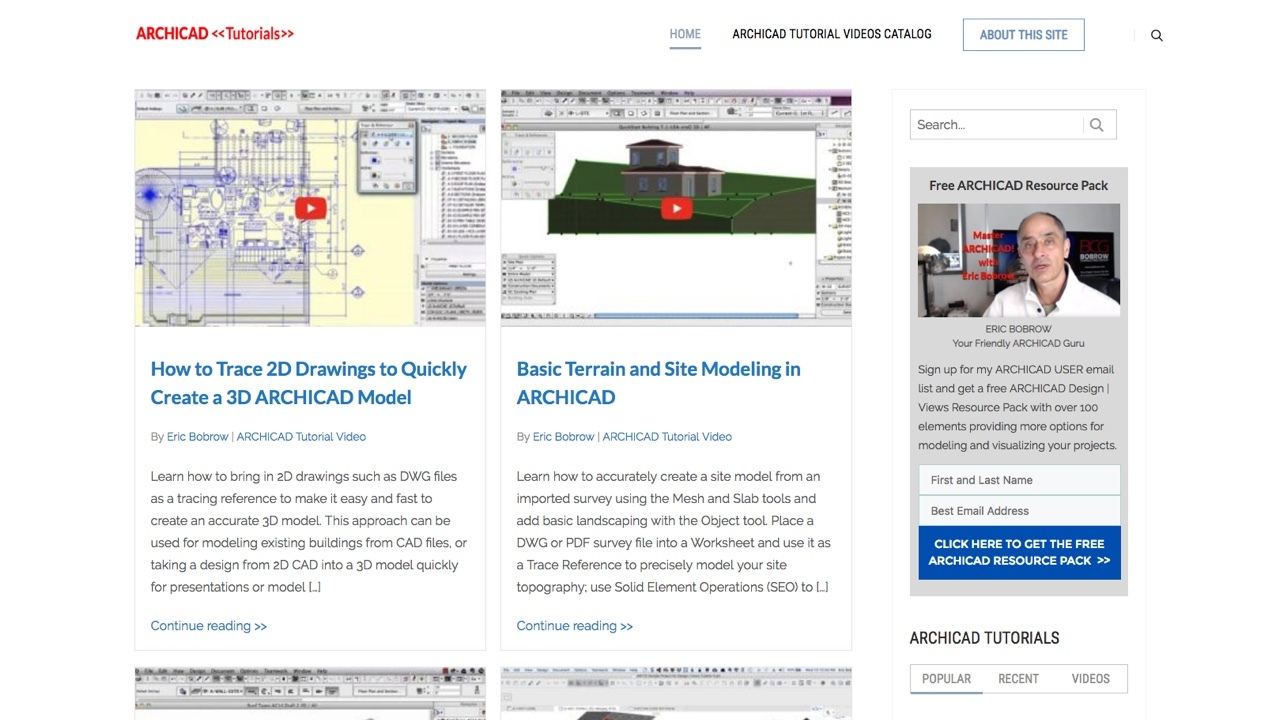Viewport: 1280px width, 720px height.
Task: Click 'Your Friendly ARCHICAD Guru' caption
Action: (x=1018, y=343)
